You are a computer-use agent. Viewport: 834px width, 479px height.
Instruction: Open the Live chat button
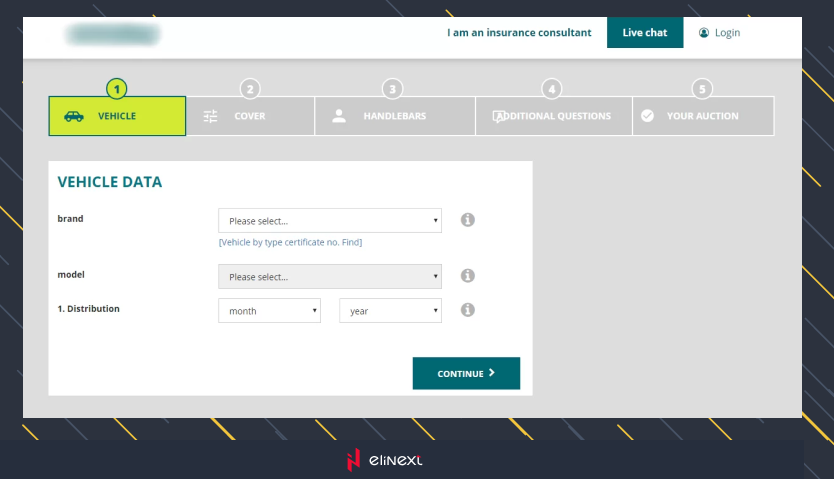pyautogui.click(x=645, y=33)
